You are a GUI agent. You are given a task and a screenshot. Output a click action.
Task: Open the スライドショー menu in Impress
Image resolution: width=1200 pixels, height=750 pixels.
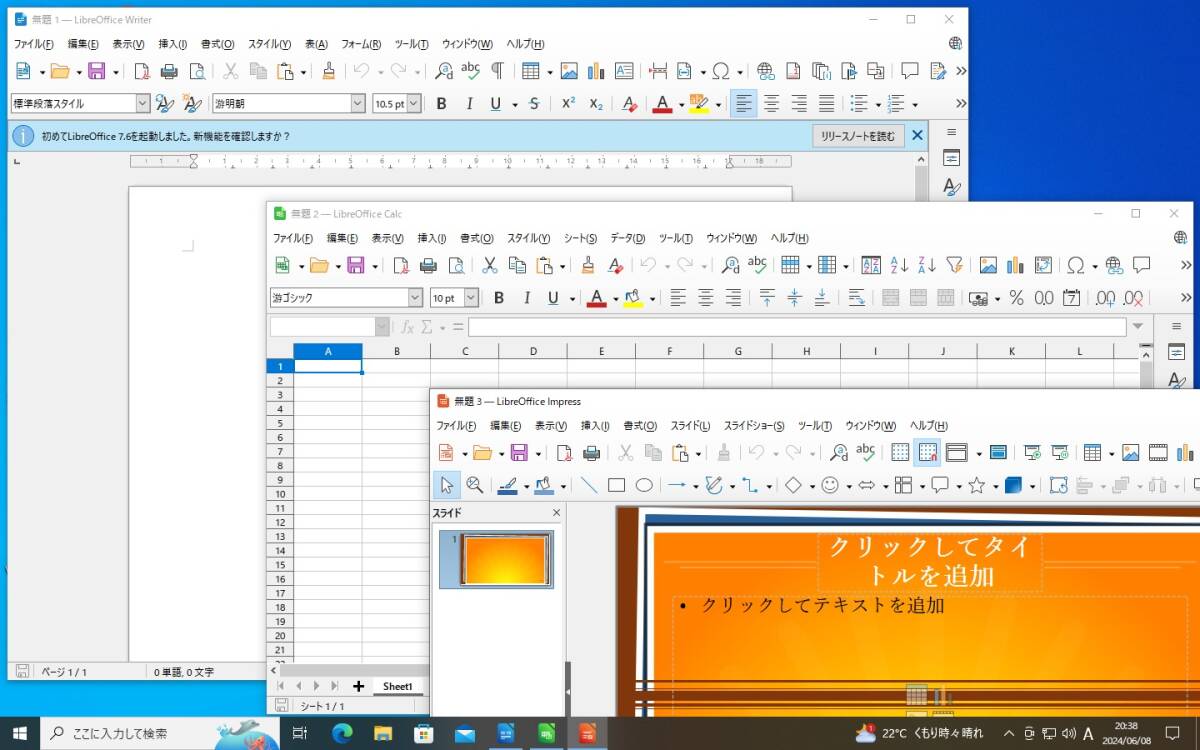point(754,426)
